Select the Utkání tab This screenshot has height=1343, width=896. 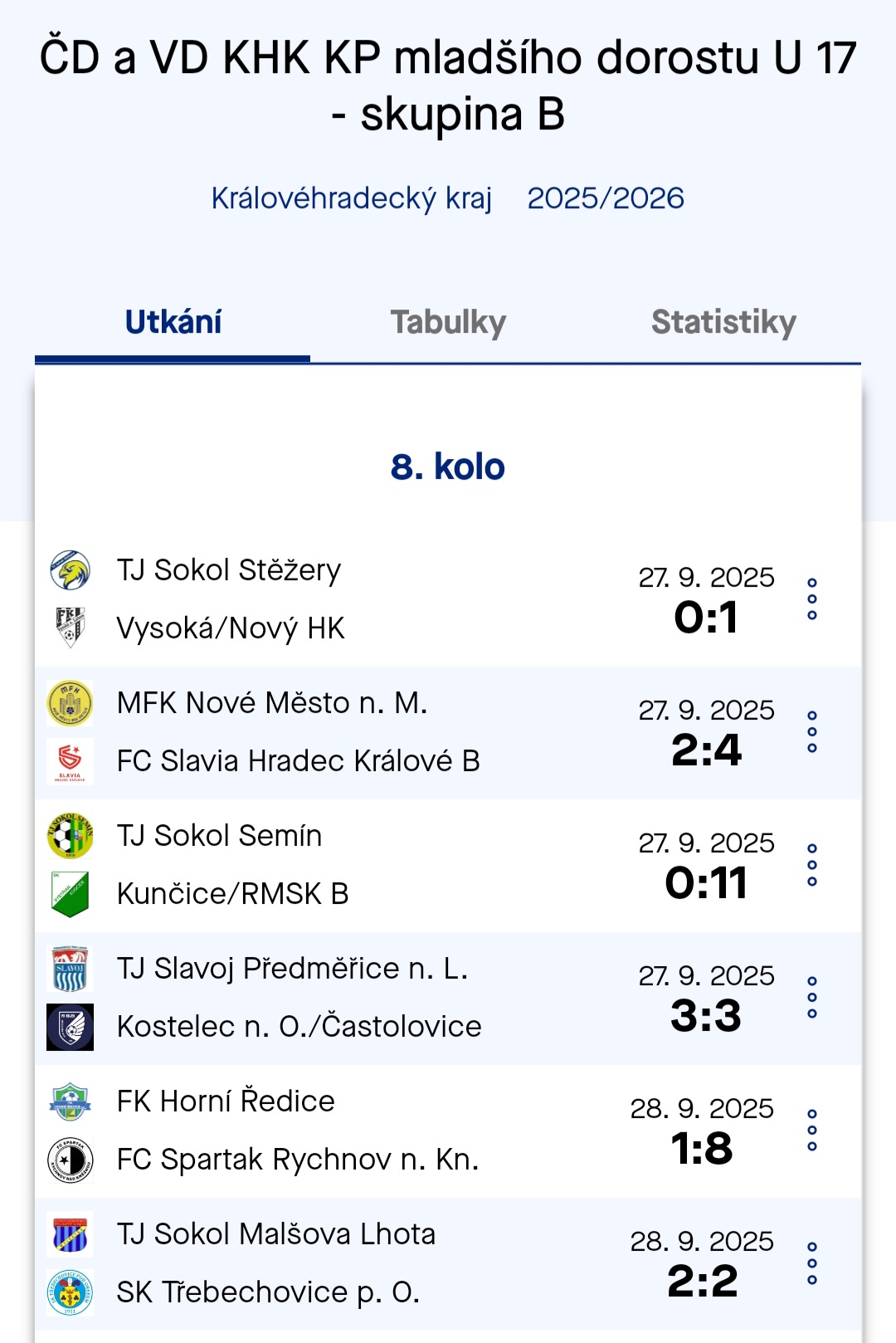point(173,323)
